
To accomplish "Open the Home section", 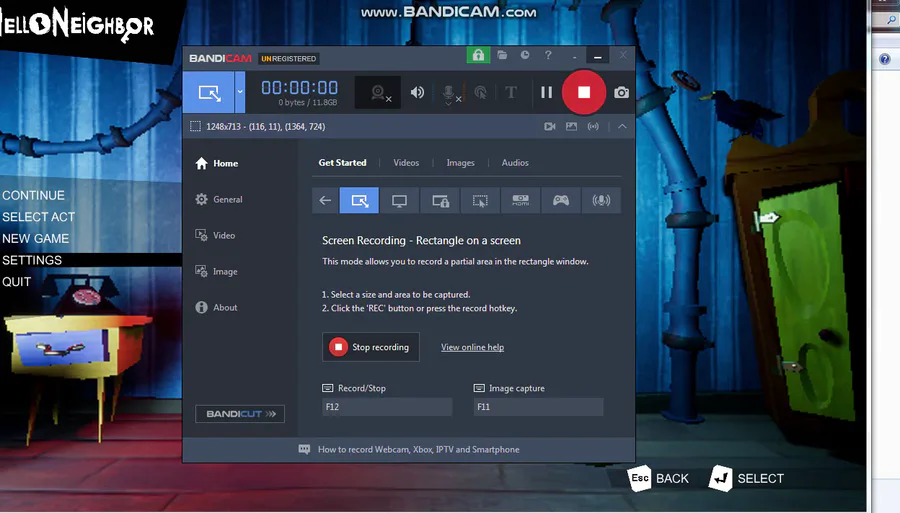I will (x=216, y=164).
